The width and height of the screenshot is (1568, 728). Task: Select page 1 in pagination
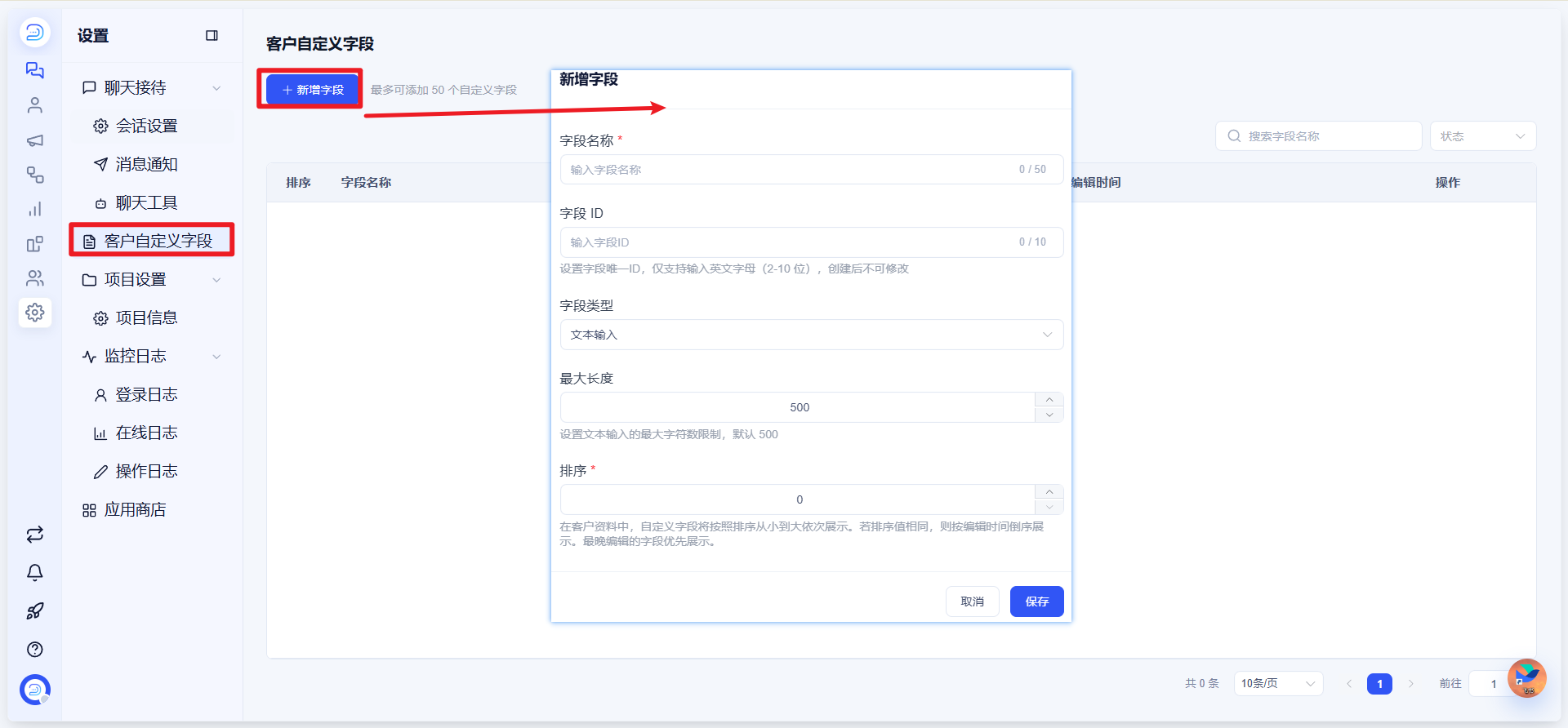(x=1379, y=683)
